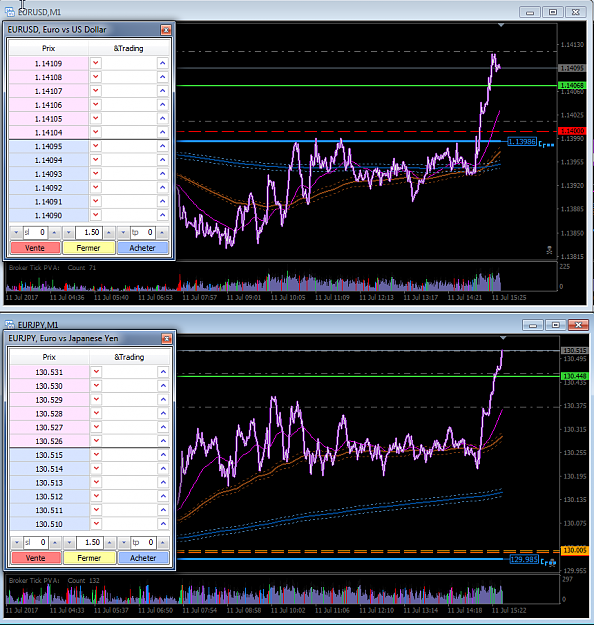Click the volume 1.50 field in EURJPY panel
Screen dimensions: 594x625
(x=89, y=542)
